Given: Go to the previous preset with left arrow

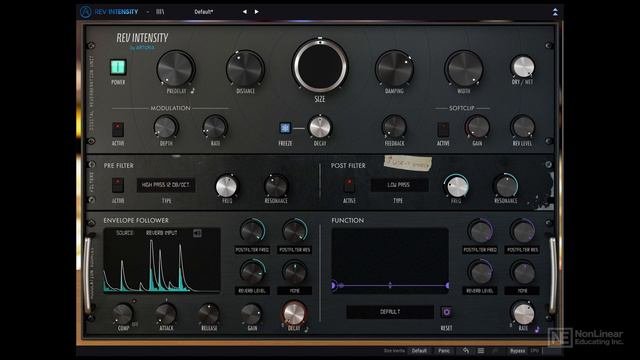Looking at the screenshot, I should (x=244, y=12).
